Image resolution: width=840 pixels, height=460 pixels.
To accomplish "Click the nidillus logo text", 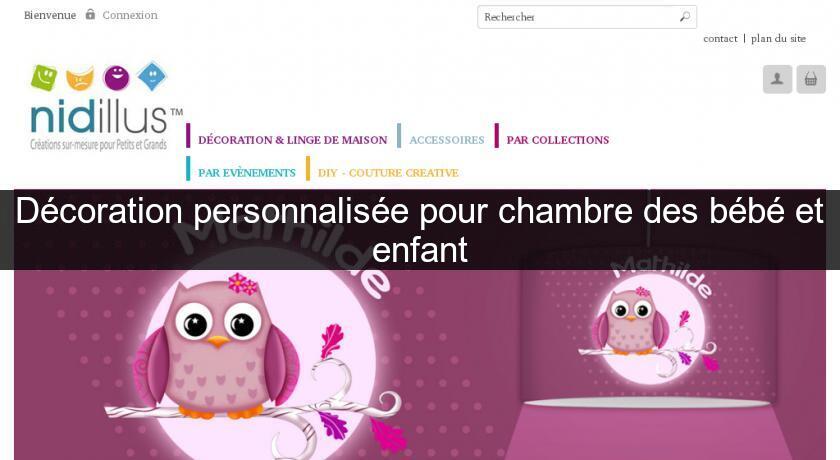I will [x=99, y=116].
